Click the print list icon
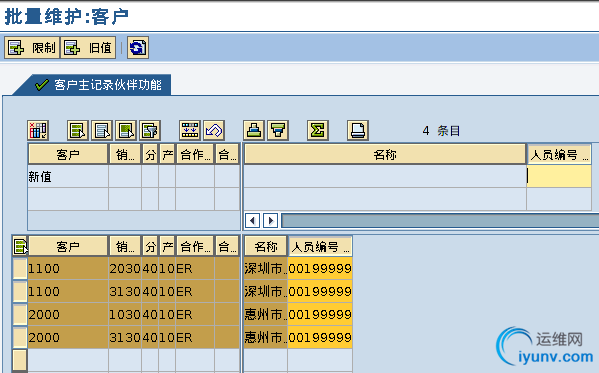This screenshot has width=599, height=373. click(358, 130)
